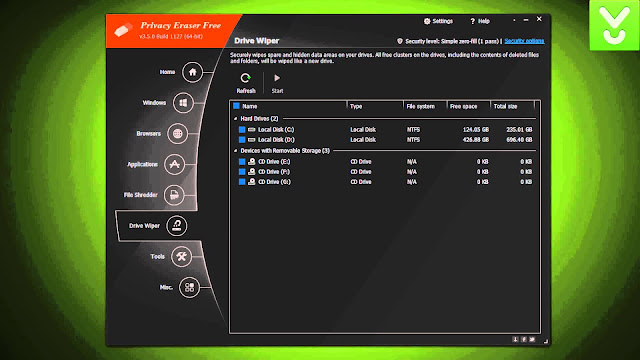640x360 pixels.
Task: Click the disc icon beside CD Drive (E:)
Action: [x=252, y=162]
